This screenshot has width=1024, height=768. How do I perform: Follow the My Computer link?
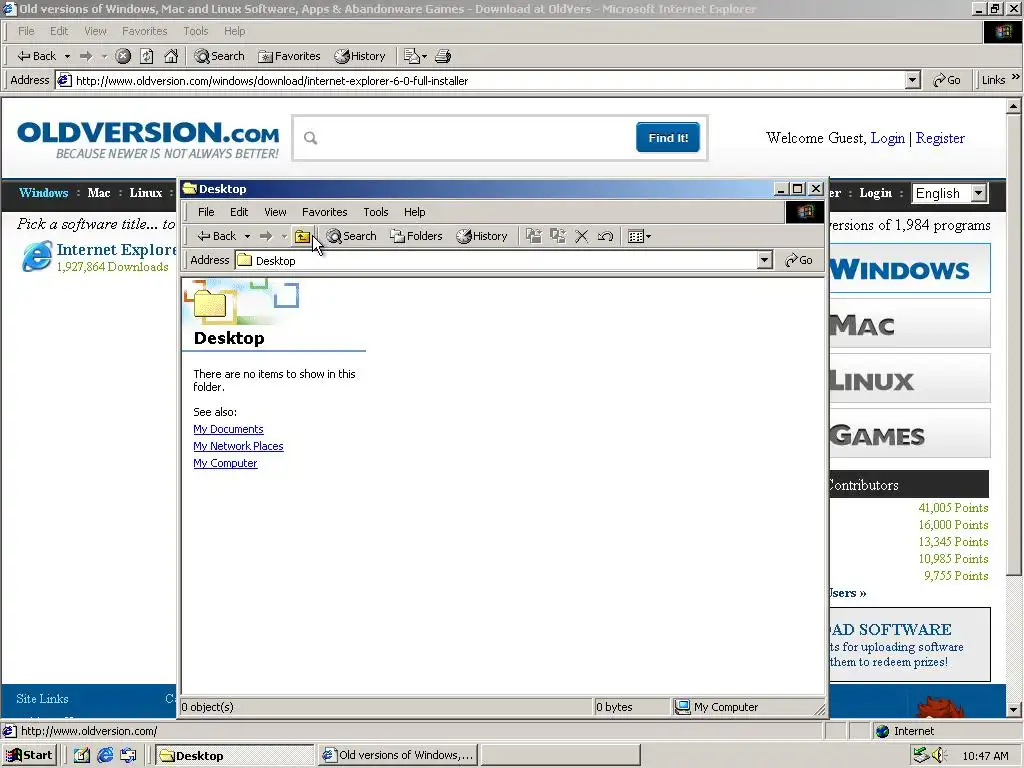[225, 463]
